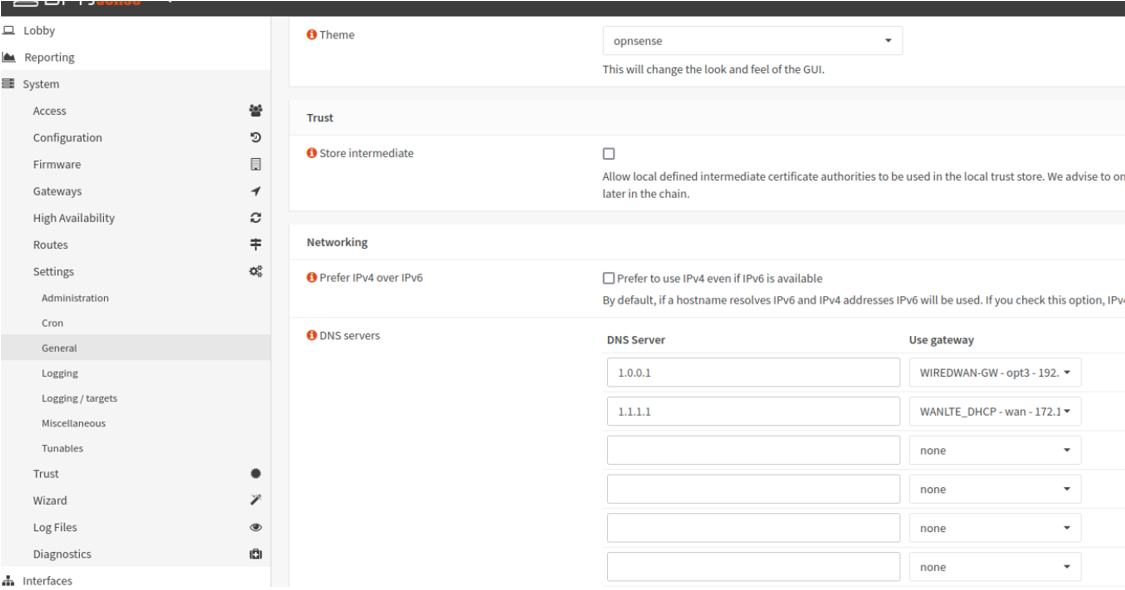Click the Firmware icon in sidebar
Image resolution: width=1125 pixels, height=590 pixels.
click(x=255, y=164)
